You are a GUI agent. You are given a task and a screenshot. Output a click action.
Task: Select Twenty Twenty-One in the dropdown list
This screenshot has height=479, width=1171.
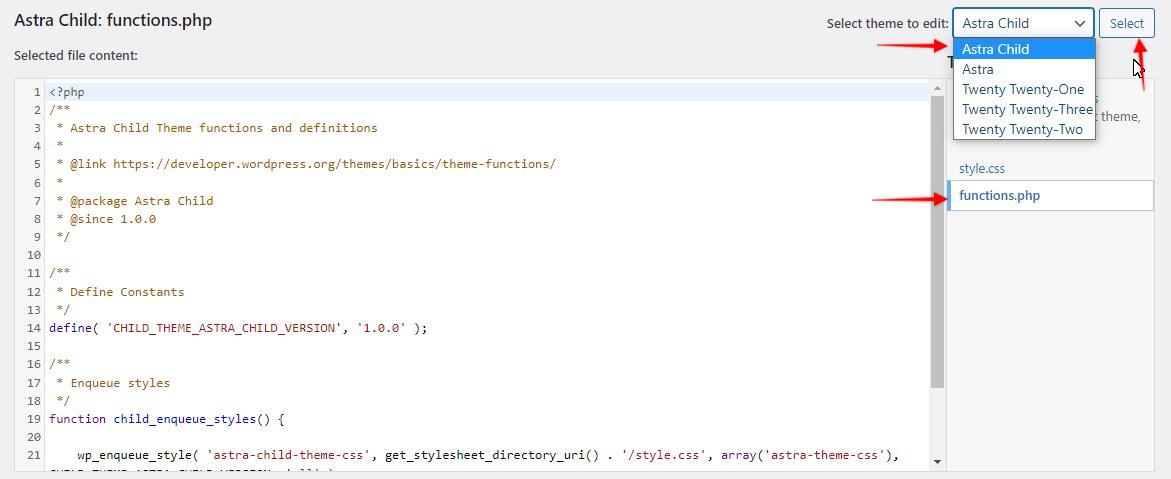[x=1023, y=89]
